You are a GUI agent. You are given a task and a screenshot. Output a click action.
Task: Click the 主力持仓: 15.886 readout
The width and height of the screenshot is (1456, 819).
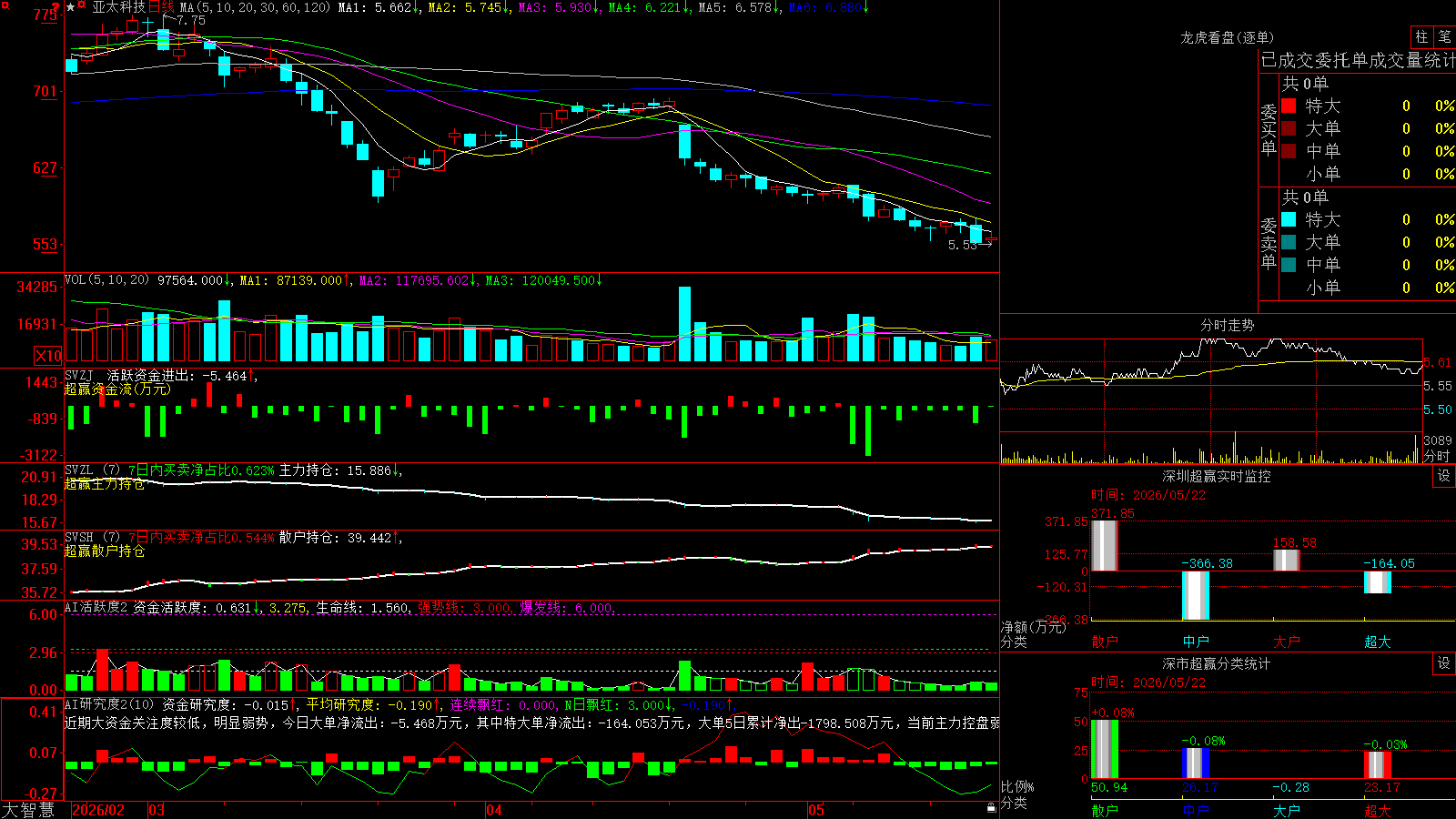335,470
